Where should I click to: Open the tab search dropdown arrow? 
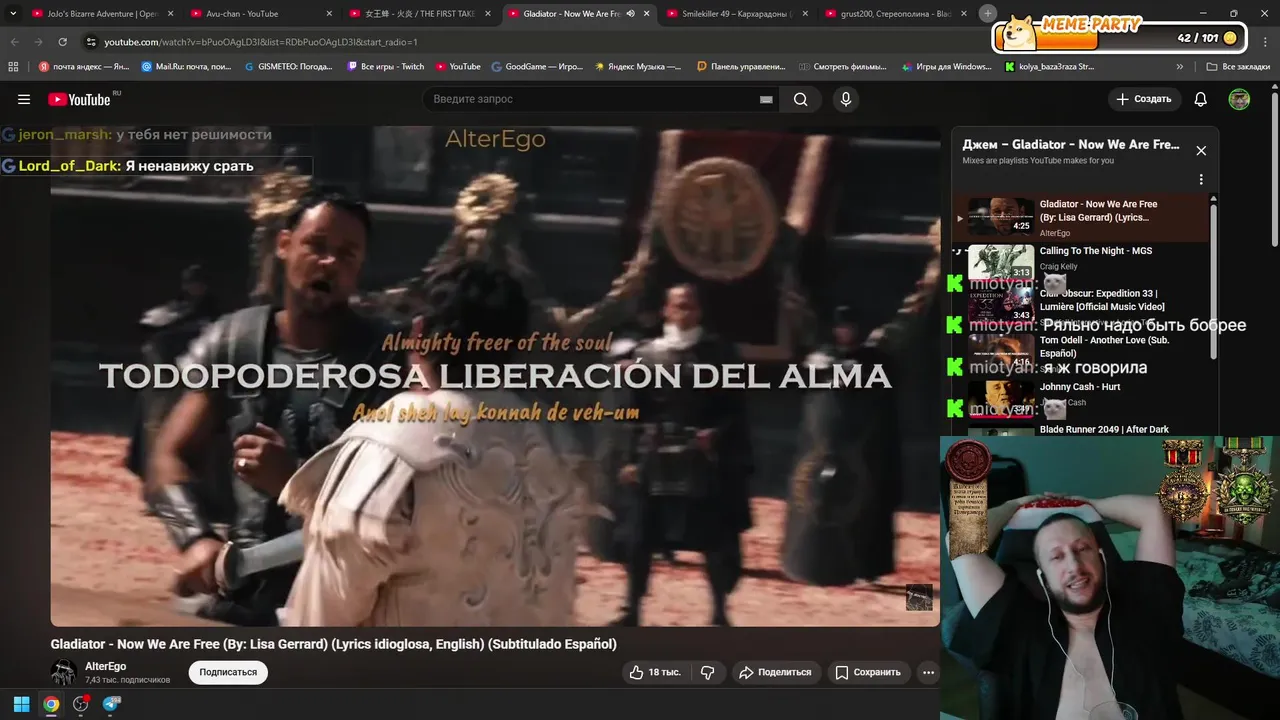(13, 14)
